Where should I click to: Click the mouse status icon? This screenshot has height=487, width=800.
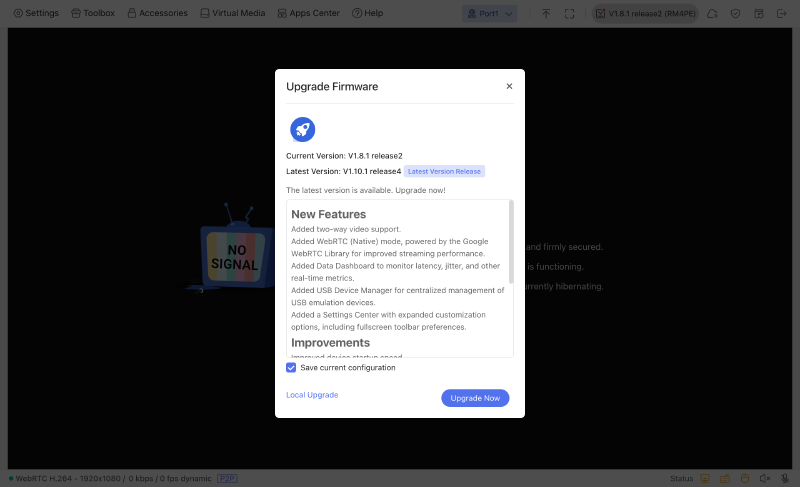[745, 478]
